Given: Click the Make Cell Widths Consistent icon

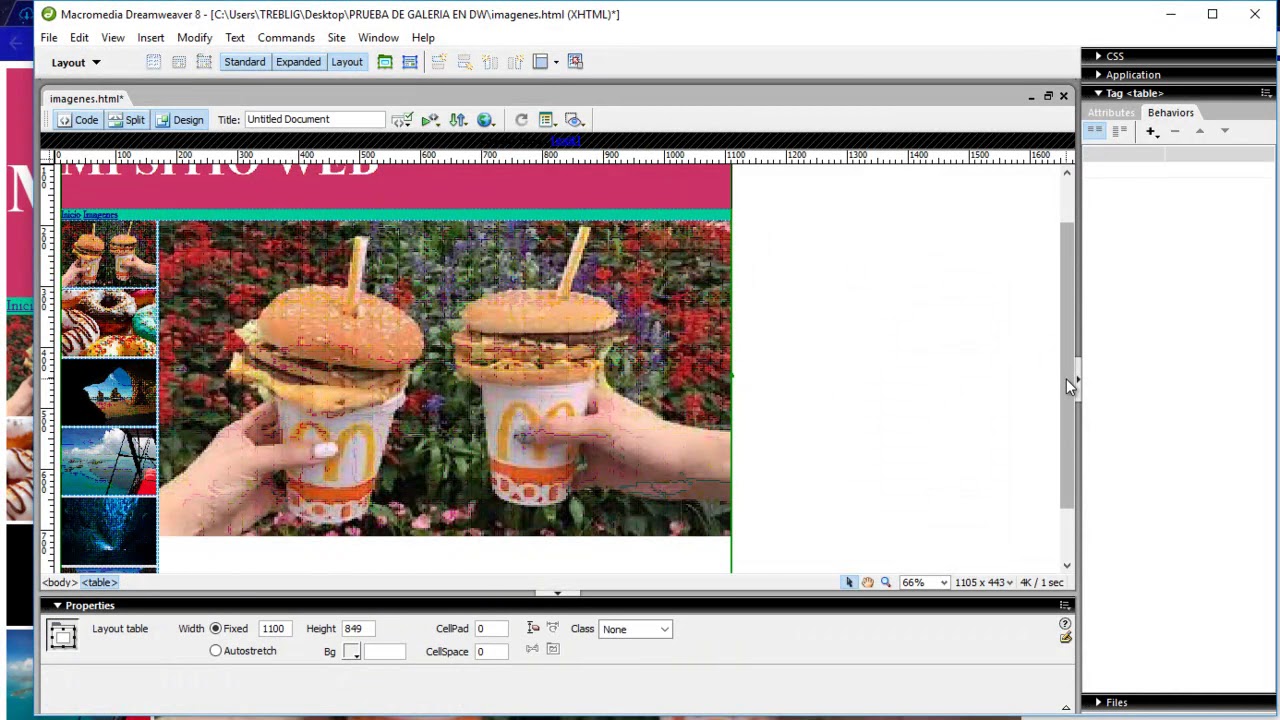Looking at the screenshot, I should click(553, 628).
